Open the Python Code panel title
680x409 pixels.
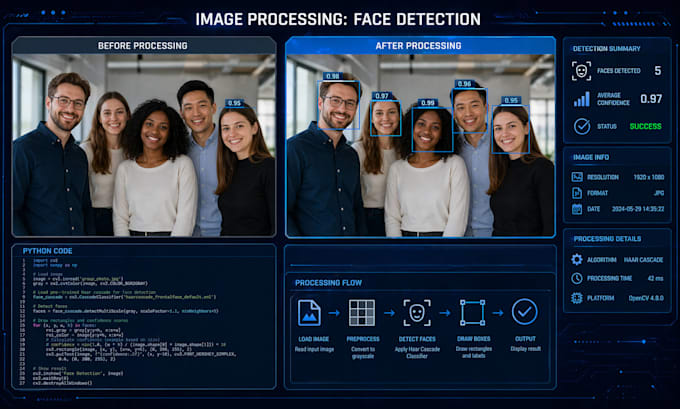[48, 251]
